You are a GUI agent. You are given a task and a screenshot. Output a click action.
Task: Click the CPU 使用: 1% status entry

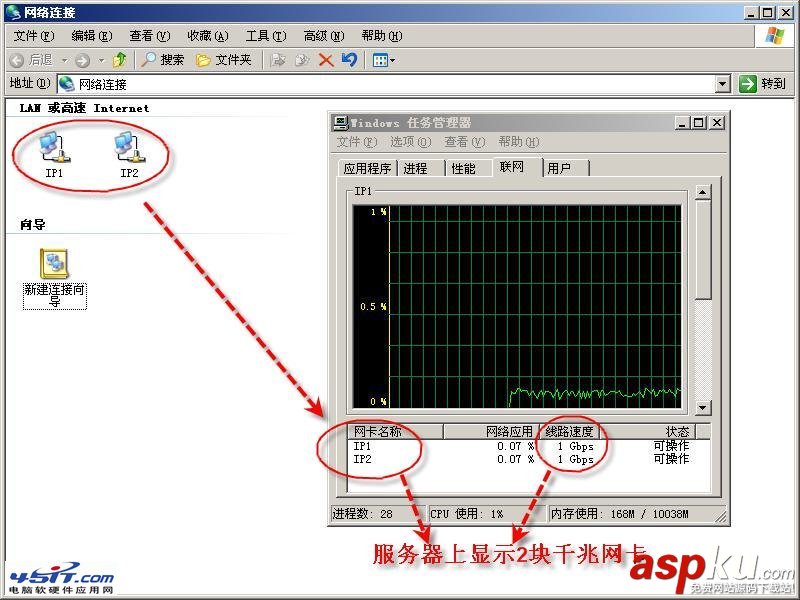486,514
